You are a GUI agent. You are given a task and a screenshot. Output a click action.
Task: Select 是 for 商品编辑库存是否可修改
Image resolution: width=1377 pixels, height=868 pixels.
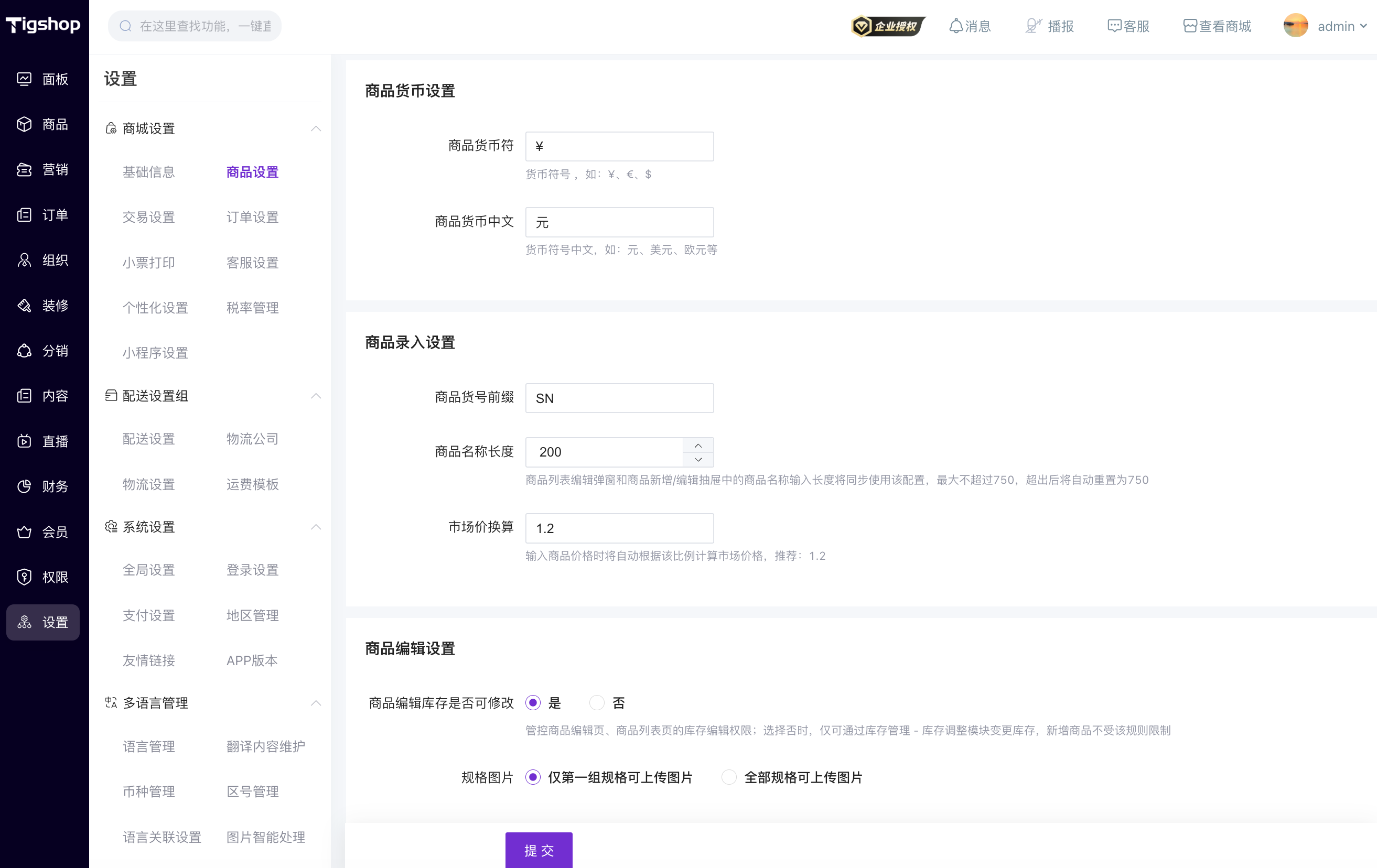532,702
